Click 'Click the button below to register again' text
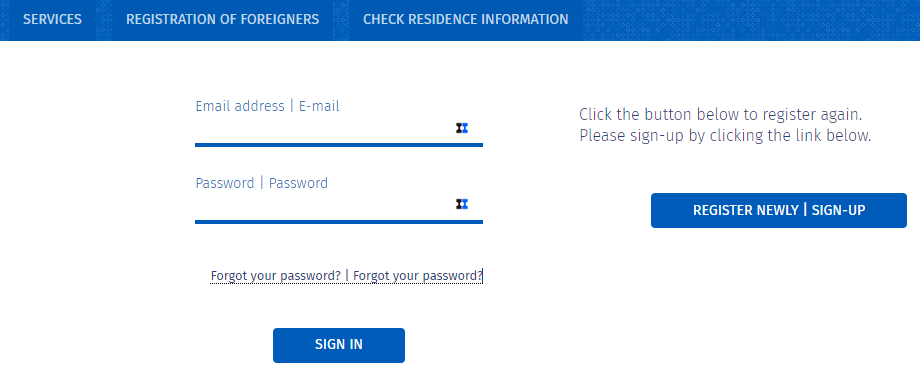Screen dimensions: 920x375 pyautogui.click(x=721, y=114)
